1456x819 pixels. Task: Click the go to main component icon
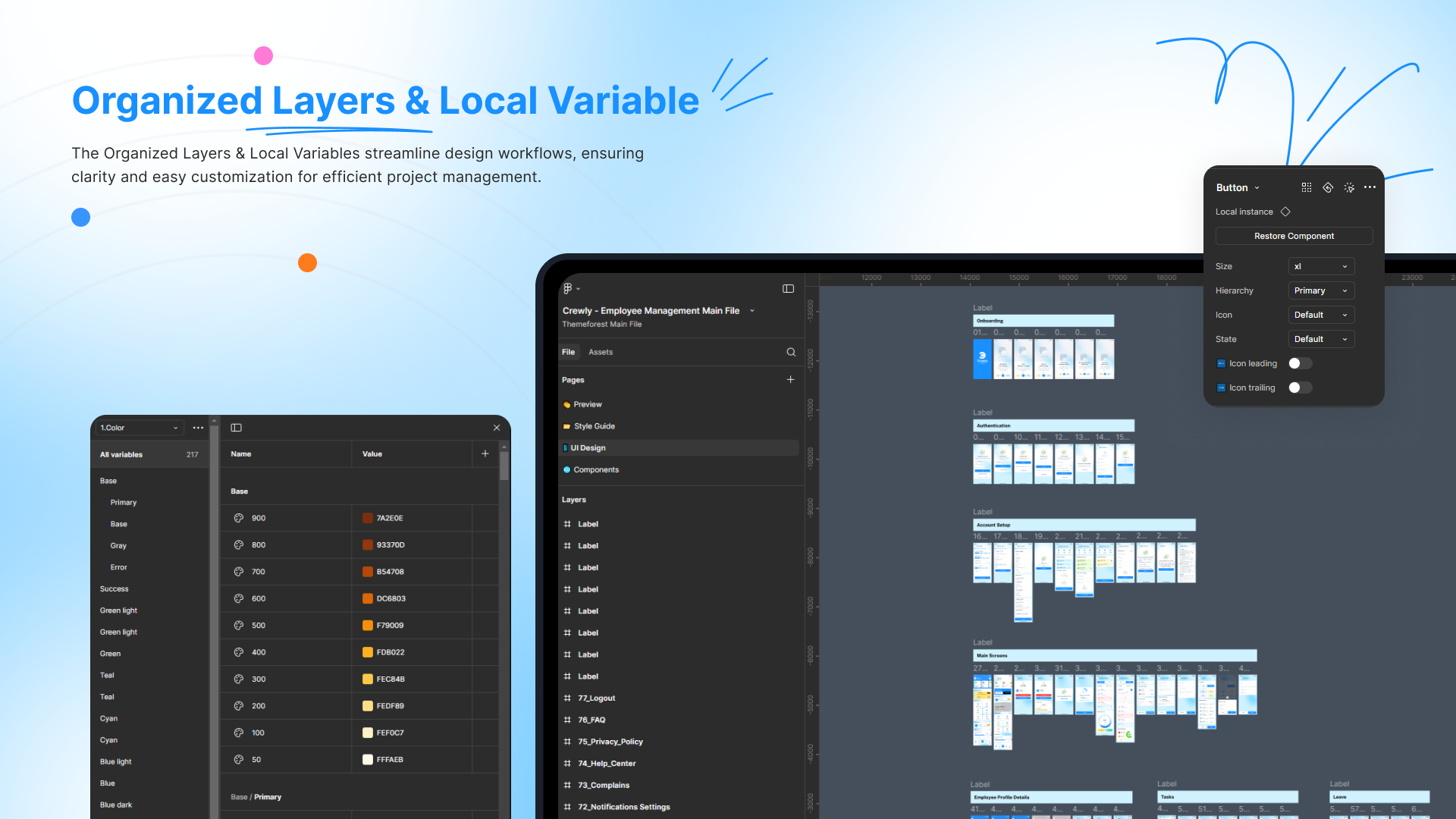1327,187
